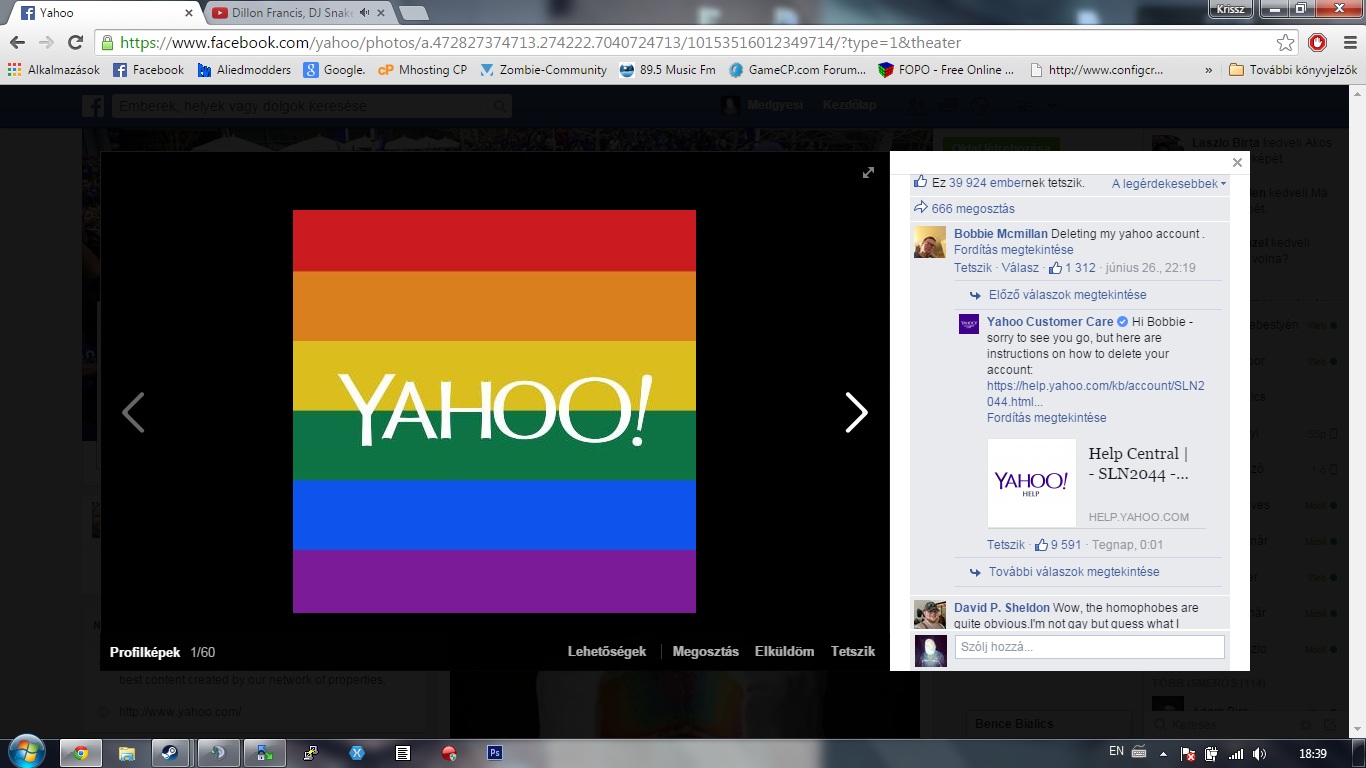Open David P. Sheldon's profile
The image size is (1366, 768).
tap(1002, 608)
